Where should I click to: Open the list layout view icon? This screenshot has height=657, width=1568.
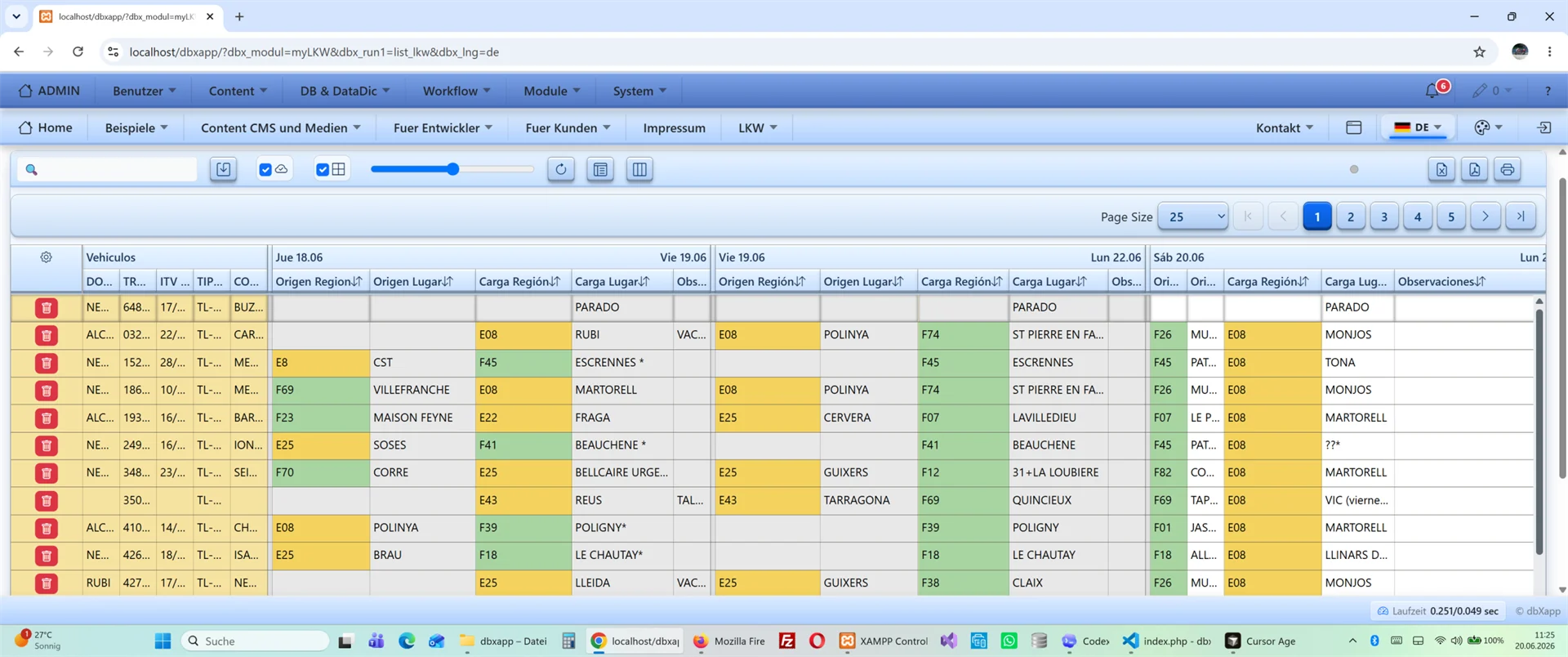[600, 169]
